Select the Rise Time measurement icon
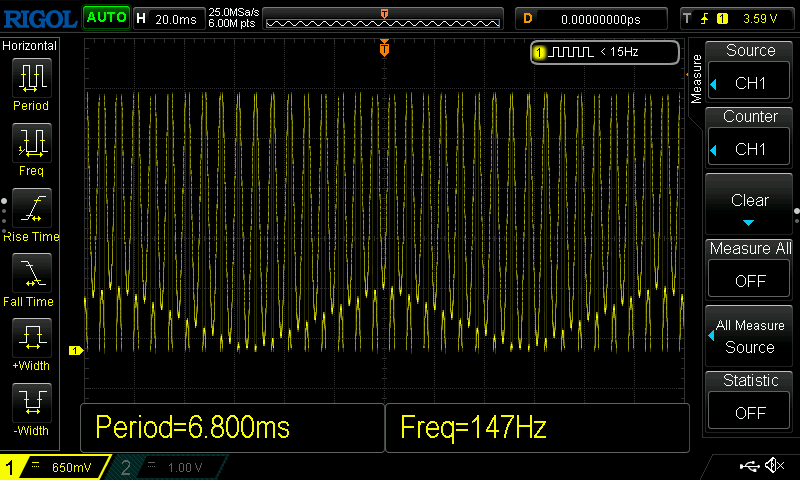 (32, 208)
